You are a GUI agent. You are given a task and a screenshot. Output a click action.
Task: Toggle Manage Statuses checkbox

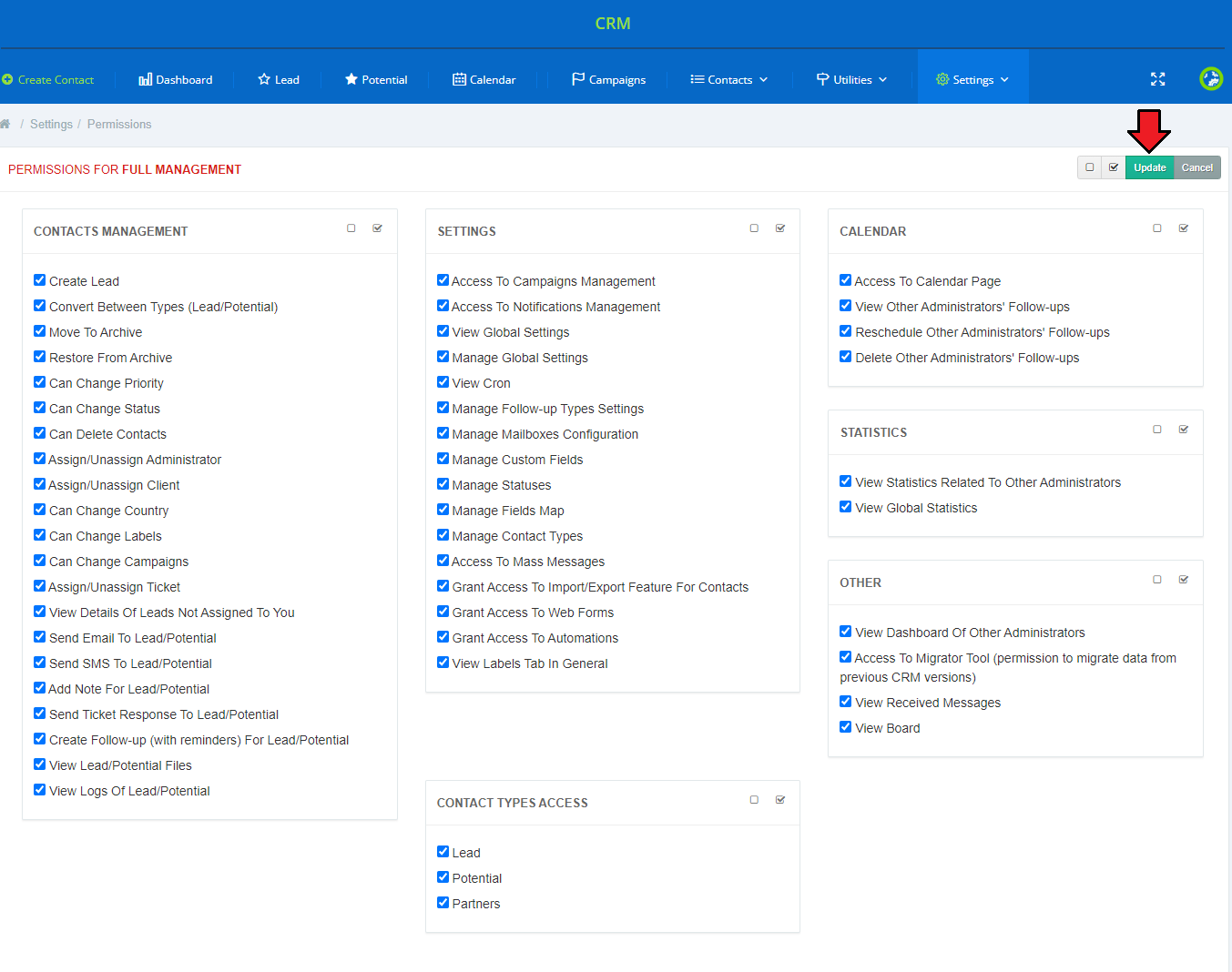pyautogui.click(x=443, y=484)
